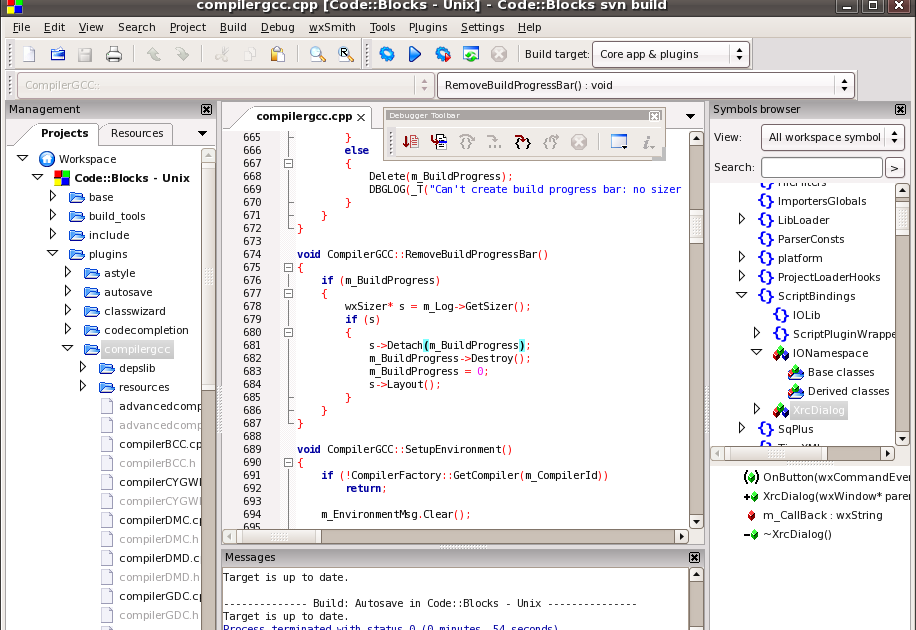Click the Save file toolbar icon
Image resolution: width=916 pixels, height=630 pixels.
(x=85, y=54)
